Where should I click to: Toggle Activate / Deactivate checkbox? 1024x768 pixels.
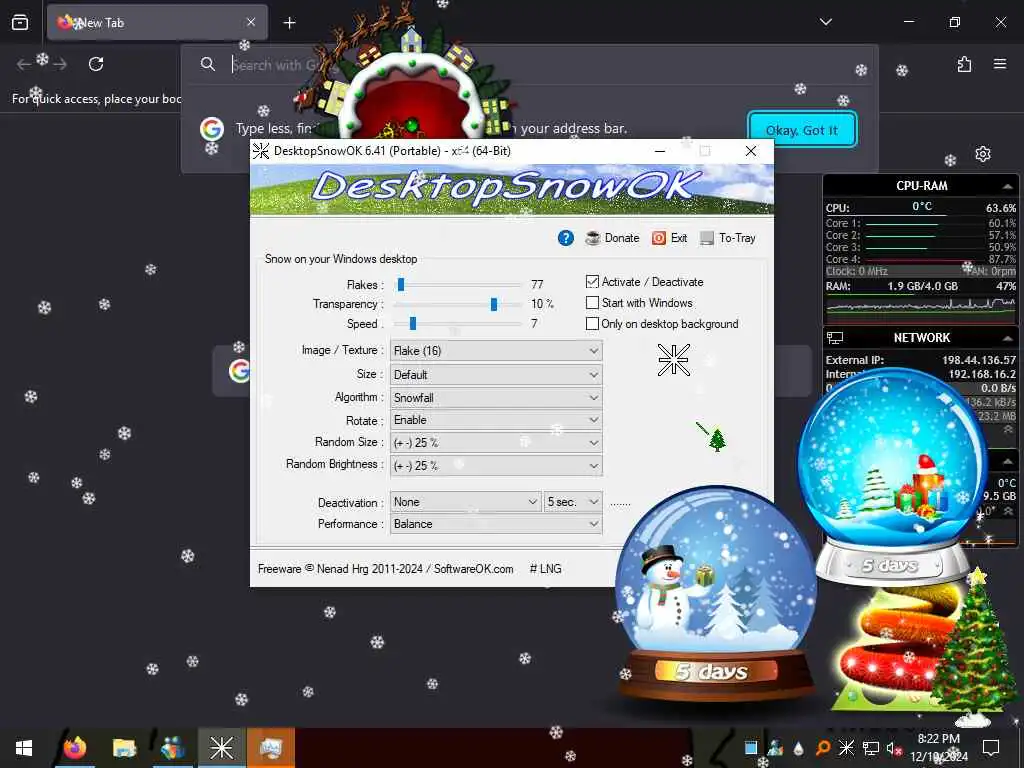[x=592, y=282]
